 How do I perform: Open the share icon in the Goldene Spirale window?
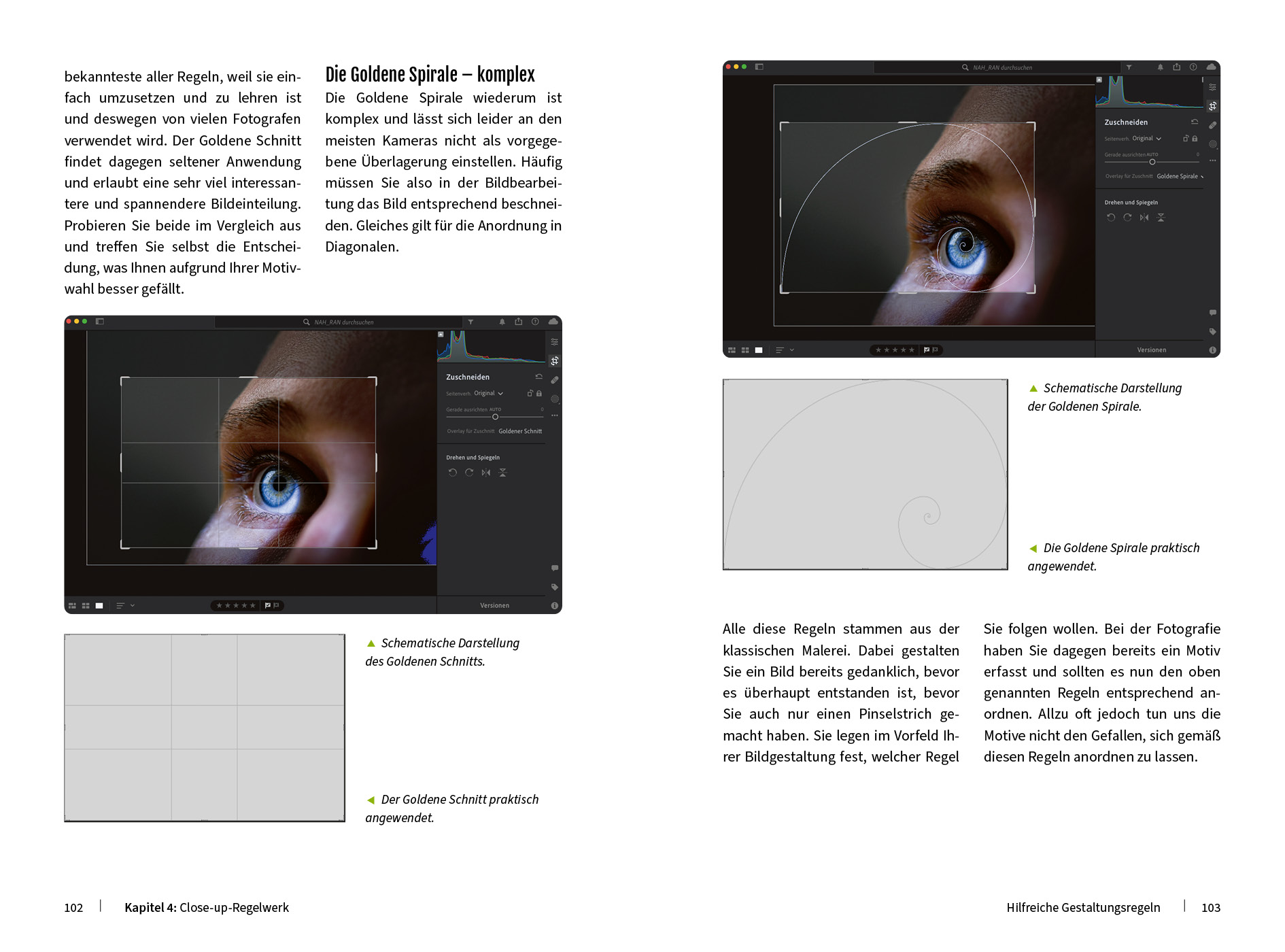coord(1176,67)
